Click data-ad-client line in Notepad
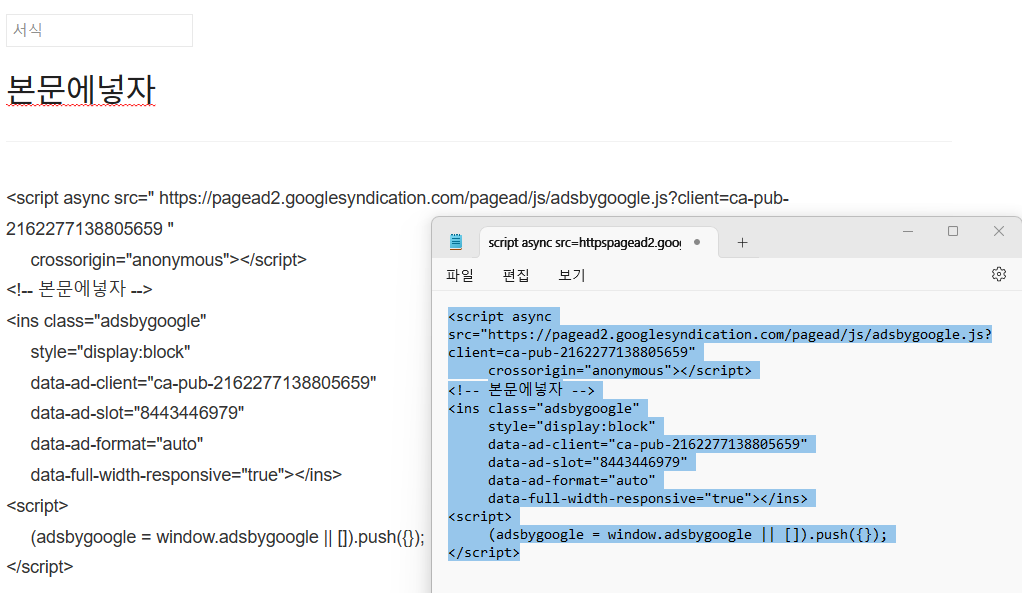Viewport: 1022px width, 593px height. (x=647, y=444)
